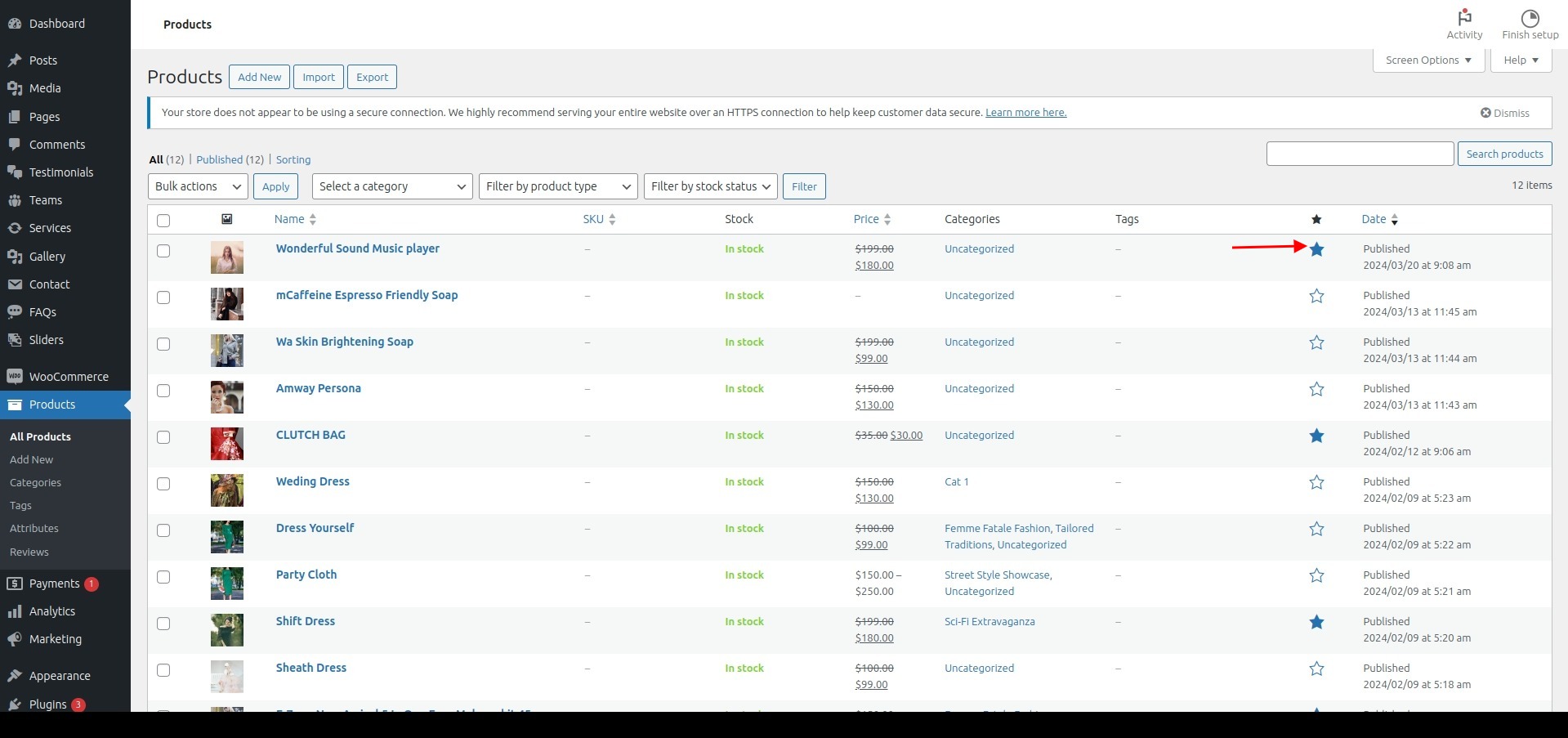The width and height of the screenshot is (1568, 738).
Task: Dismiss the HTTPS connection notice
Action: [x=1504, y=113]
